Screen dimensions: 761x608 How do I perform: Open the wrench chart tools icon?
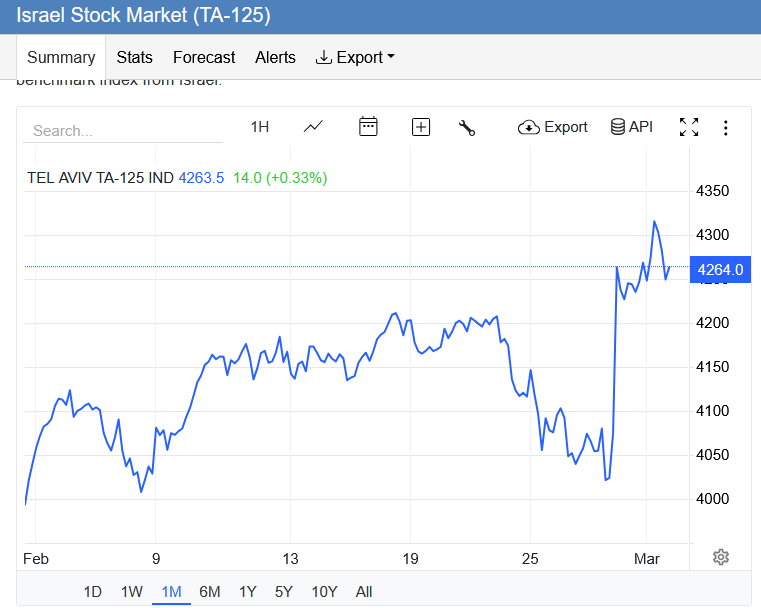click(x=467, y=127)
